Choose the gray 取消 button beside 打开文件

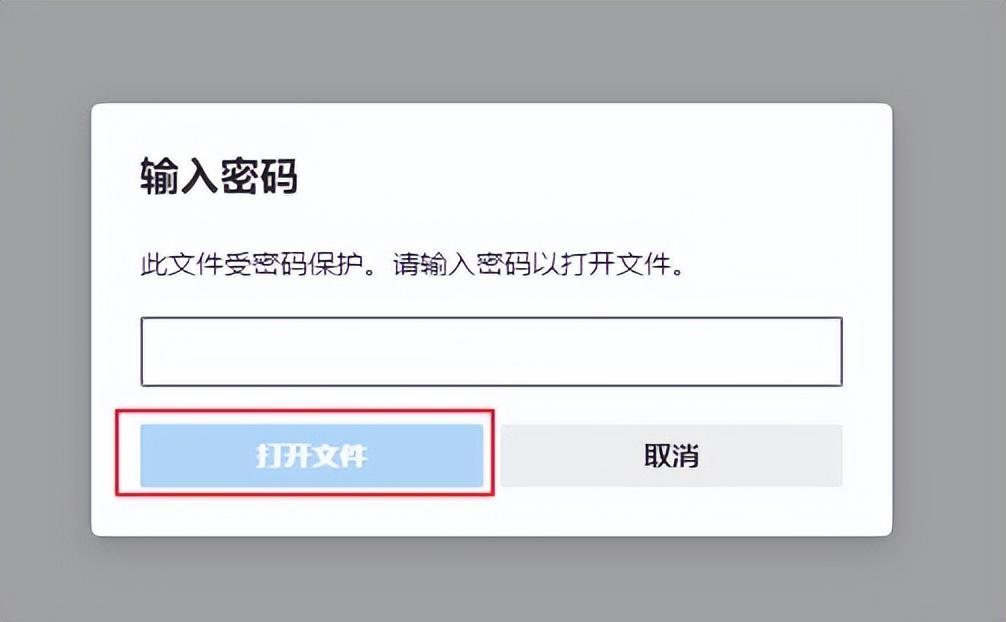[671, 456]
